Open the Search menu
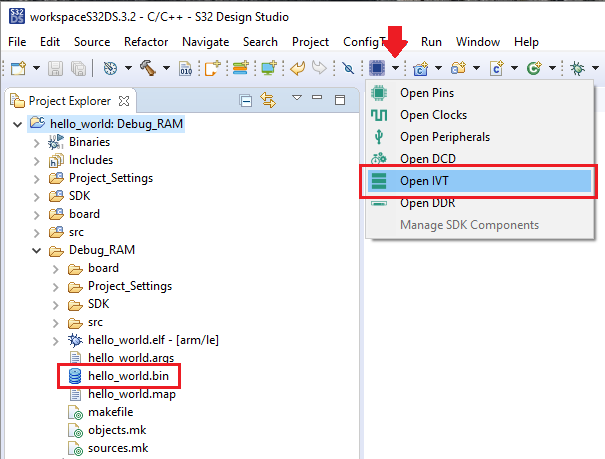Image resolution: width=605 pixels, height=459 pixels. pyautogui.click(x=260, y=42)
